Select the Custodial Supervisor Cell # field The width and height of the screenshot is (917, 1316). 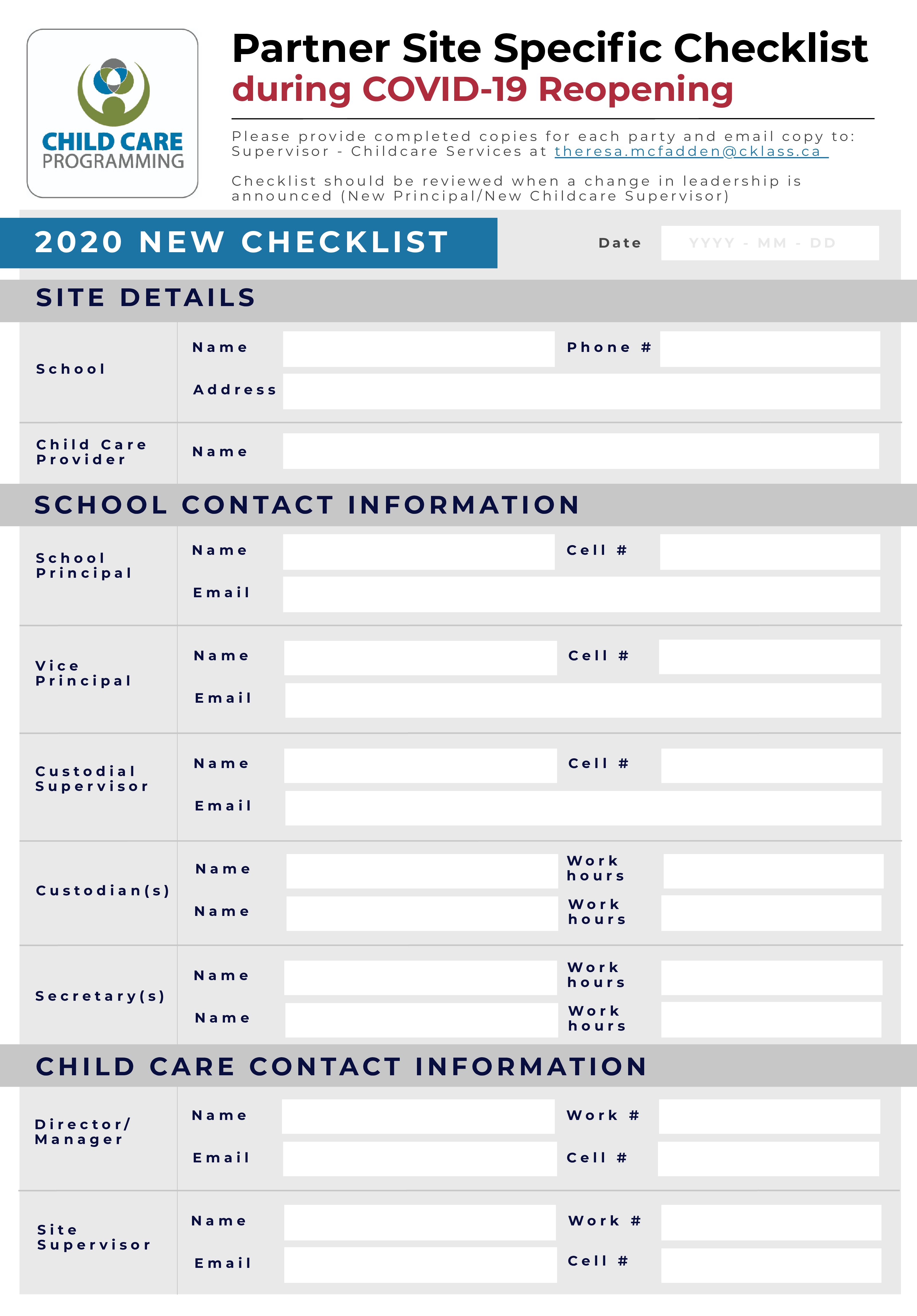pyautogui.click(x=771, y=765)
